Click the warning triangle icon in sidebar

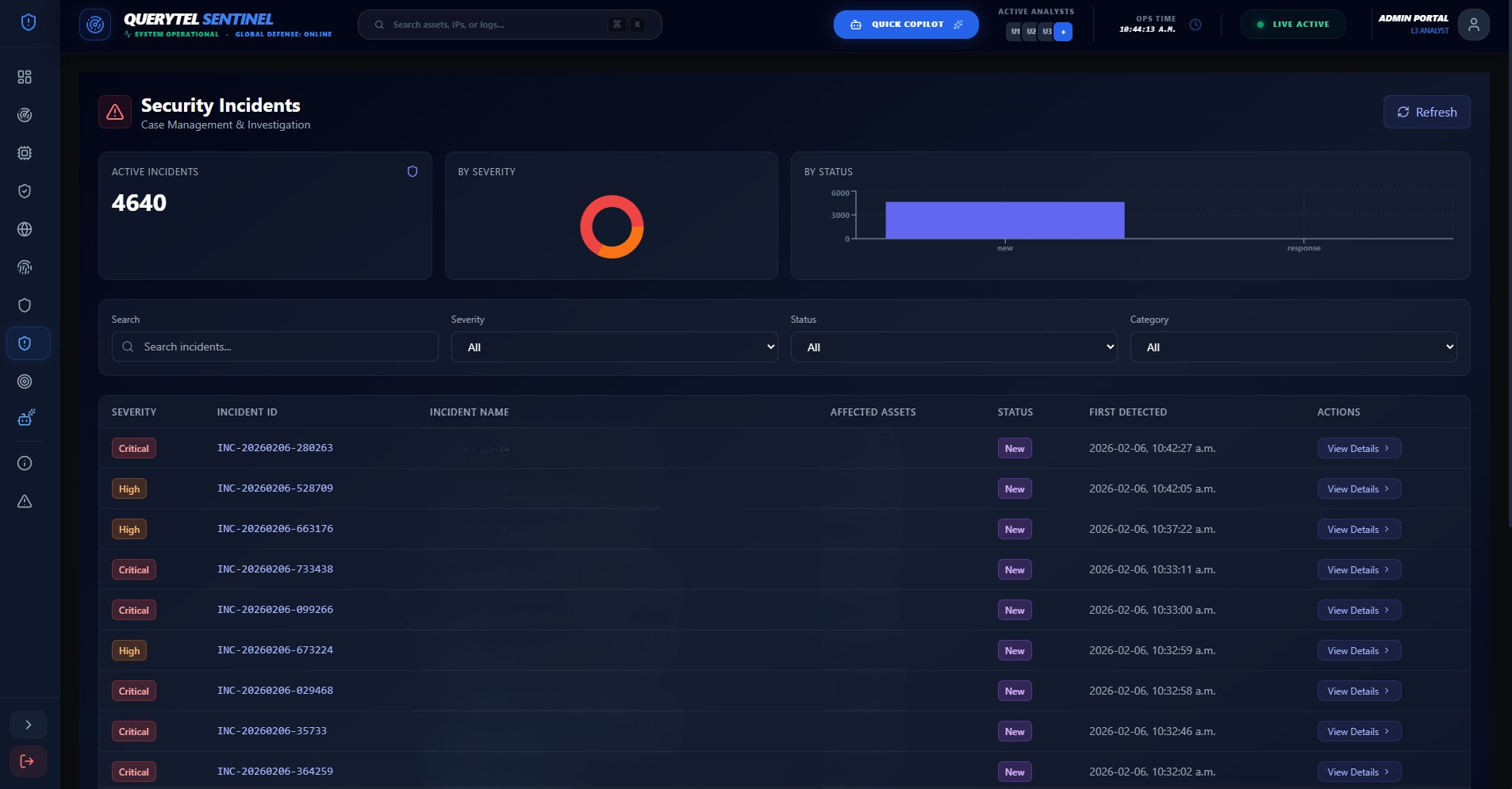[25, 501]
